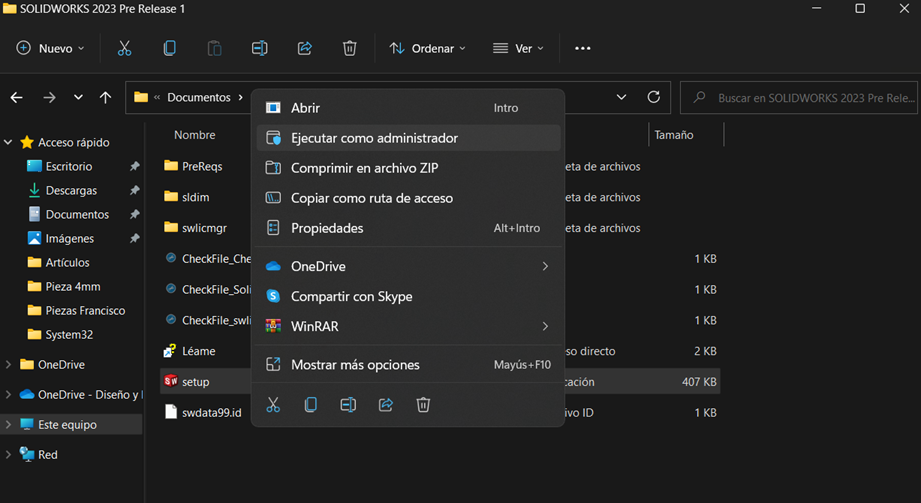Expand the address bar history dropdown

(x=621, y=97)
